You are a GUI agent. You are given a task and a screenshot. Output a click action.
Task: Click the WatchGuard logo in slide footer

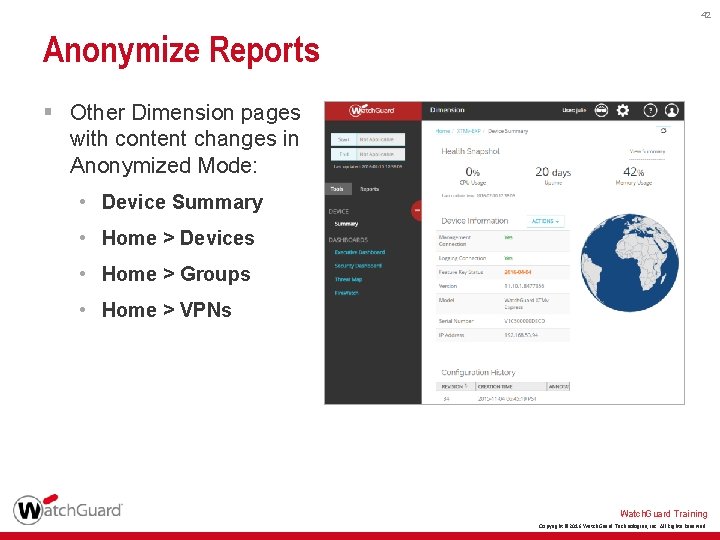tap(68, 509)
